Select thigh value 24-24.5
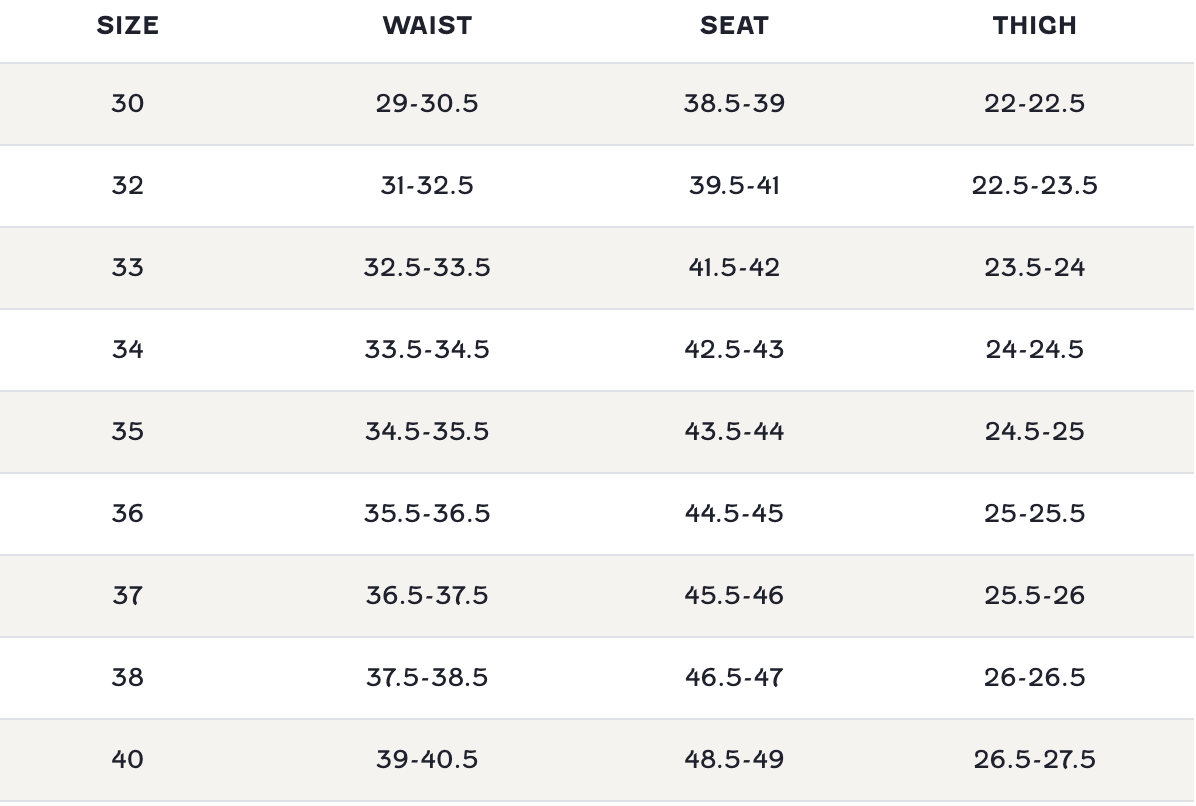Viewport: 1196px width, 806px height. (1035, 349)
